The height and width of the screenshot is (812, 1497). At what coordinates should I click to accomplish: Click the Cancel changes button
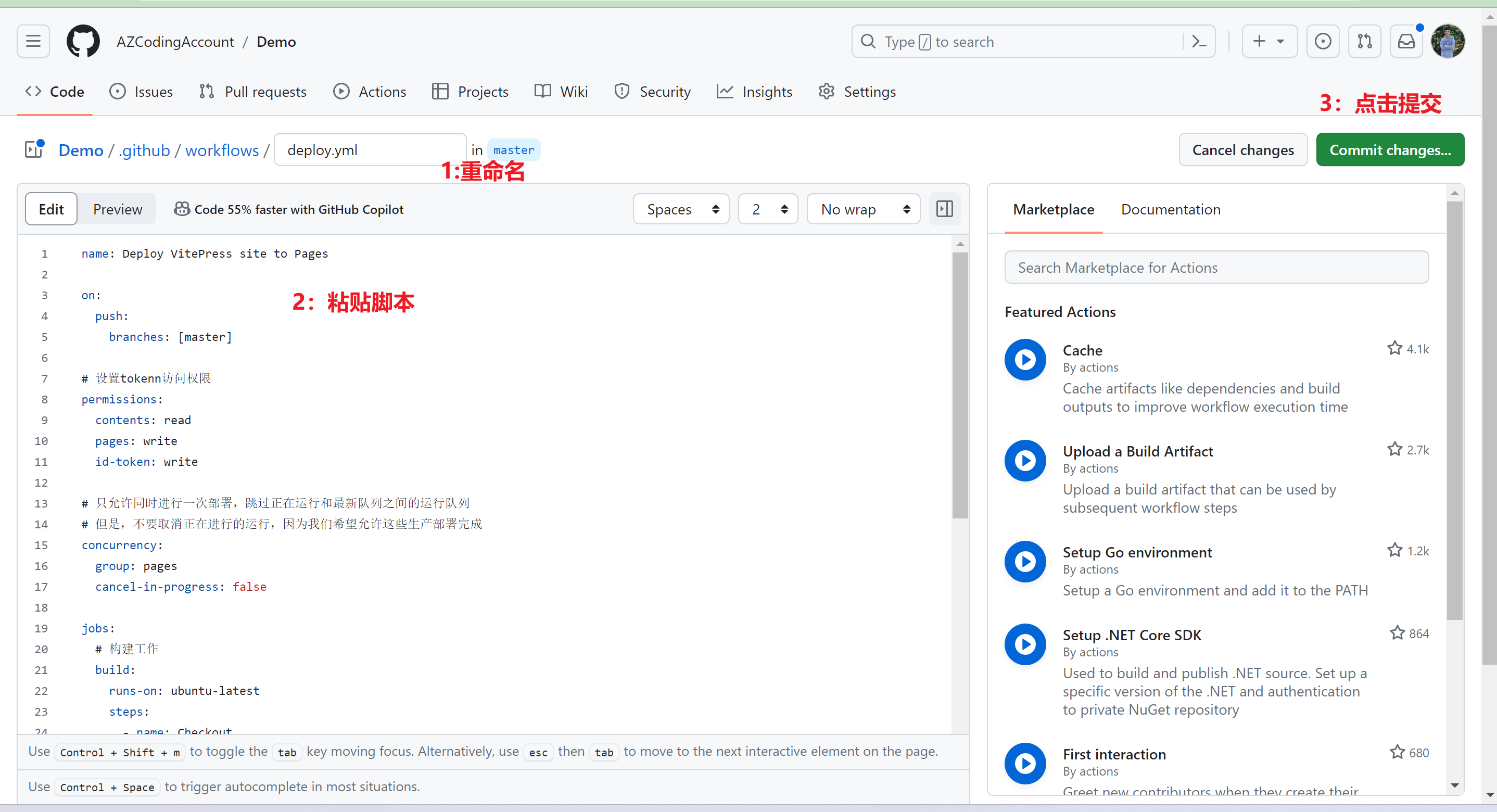point(1242,149)
